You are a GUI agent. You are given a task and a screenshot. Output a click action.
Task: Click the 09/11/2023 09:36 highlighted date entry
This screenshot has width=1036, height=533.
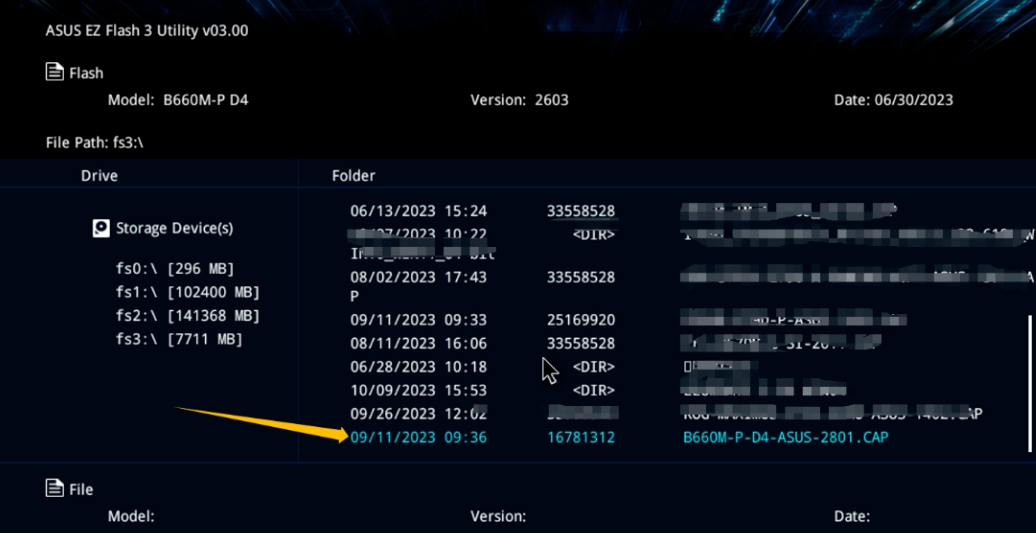[x=418, y=437]
